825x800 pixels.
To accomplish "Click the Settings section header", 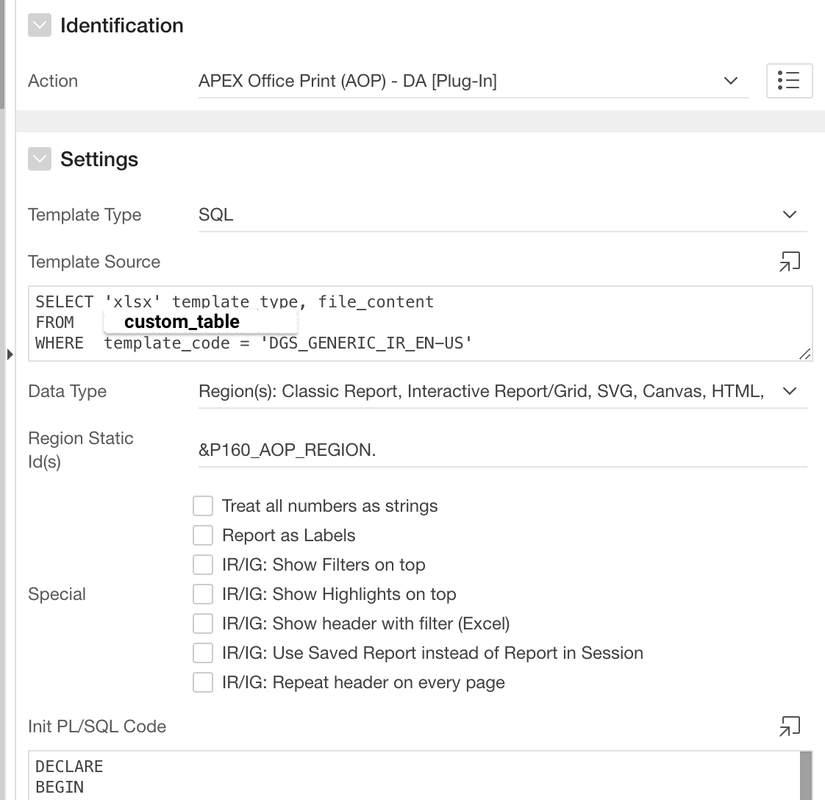I will click(x=100, y=158).
